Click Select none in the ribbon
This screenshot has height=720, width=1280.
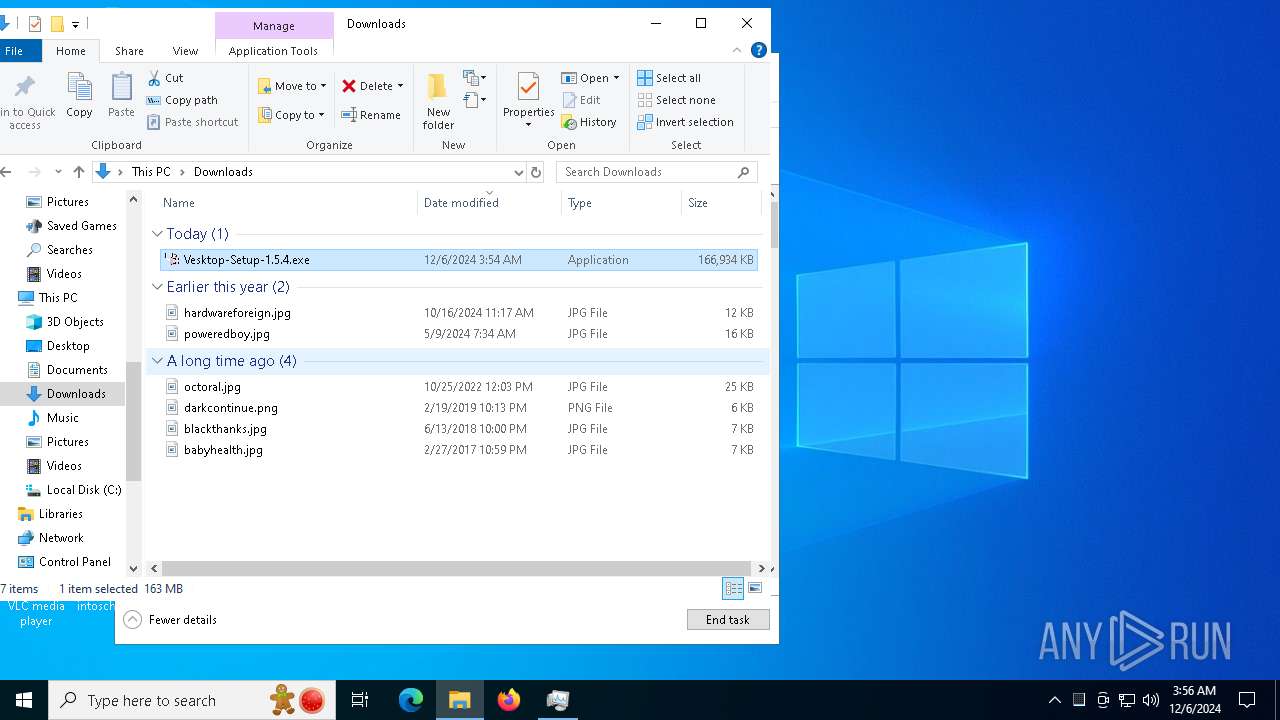(x=677, y=100)
